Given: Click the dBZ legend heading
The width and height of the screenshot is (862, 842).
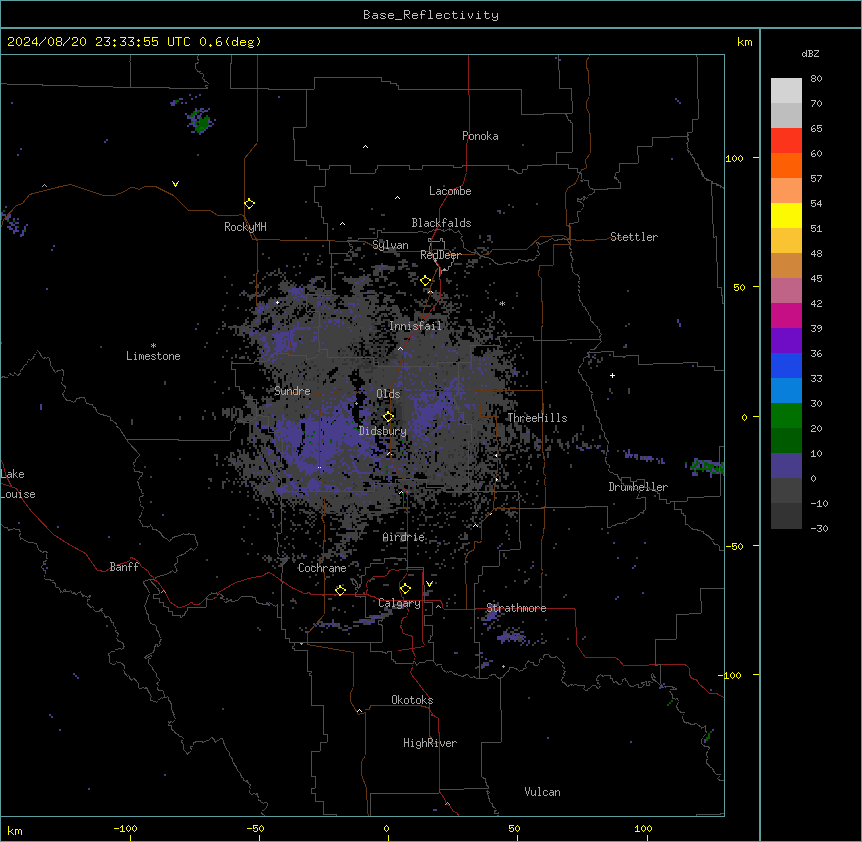Looking at the screenshot, I should [x=810, y=53].
